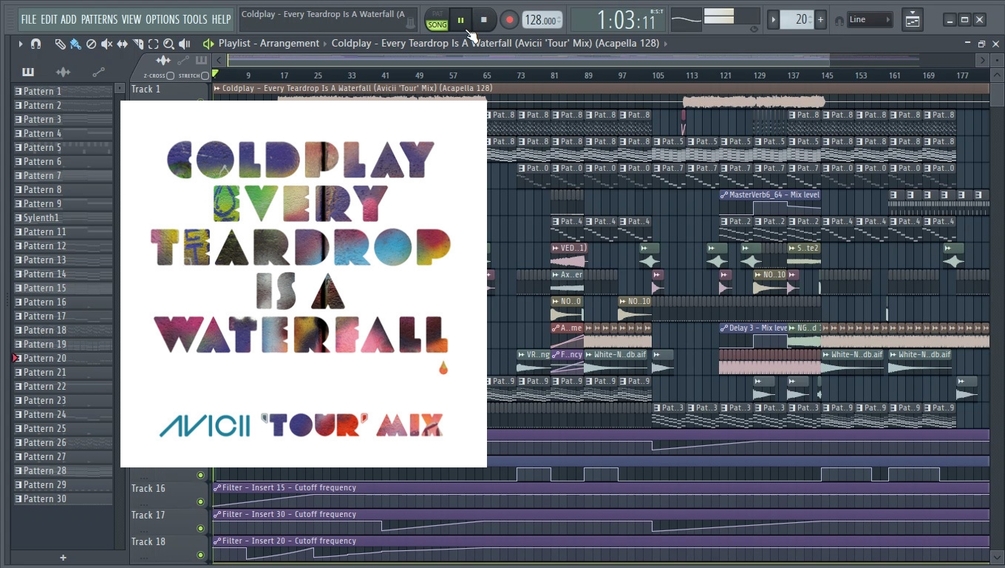Viewport: 1005px width, 568px height.
Task: Open the FILE menu
Action: [x=28, y=19]
